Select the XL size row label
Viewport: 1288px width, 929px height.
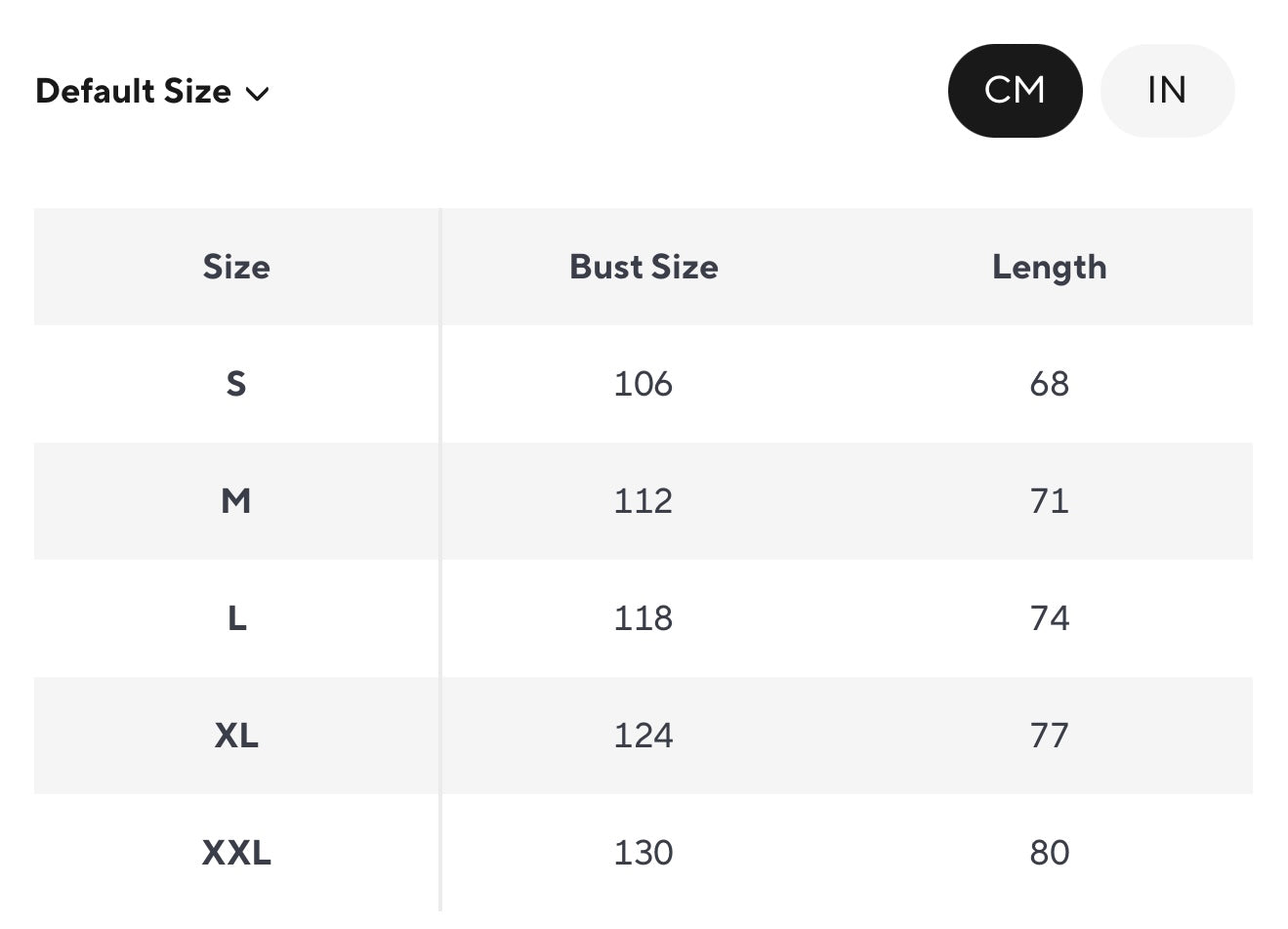[236, 736]
